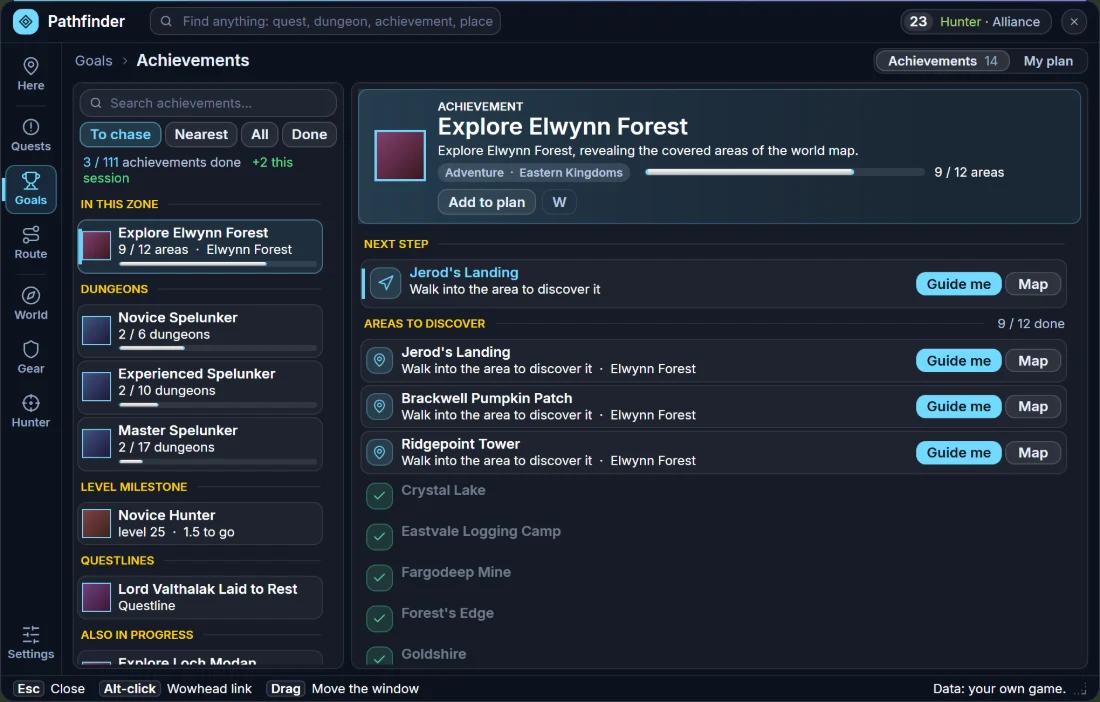This screenshot has width=1100, height=702.
Task: Click the Jerod's Landing link in Next Step
Action: [464, 272]
